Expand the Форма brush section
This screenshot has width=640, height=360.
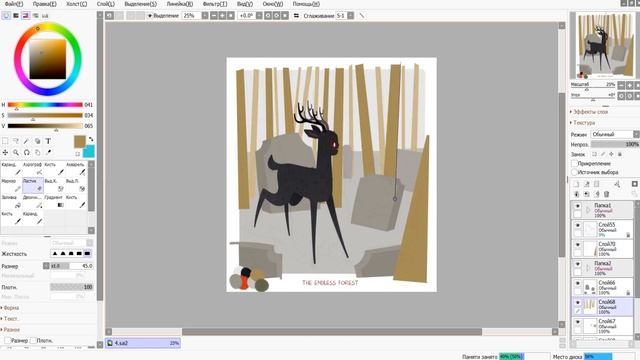10,308
